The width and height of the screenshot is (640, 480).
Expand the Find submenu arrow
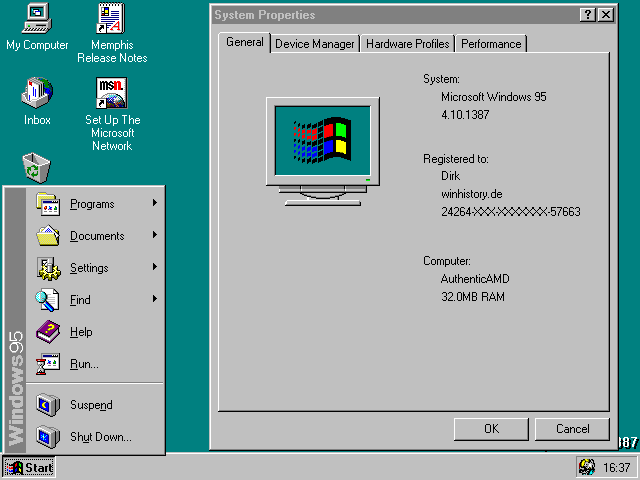pyautogui.click(x=155, y=299)
